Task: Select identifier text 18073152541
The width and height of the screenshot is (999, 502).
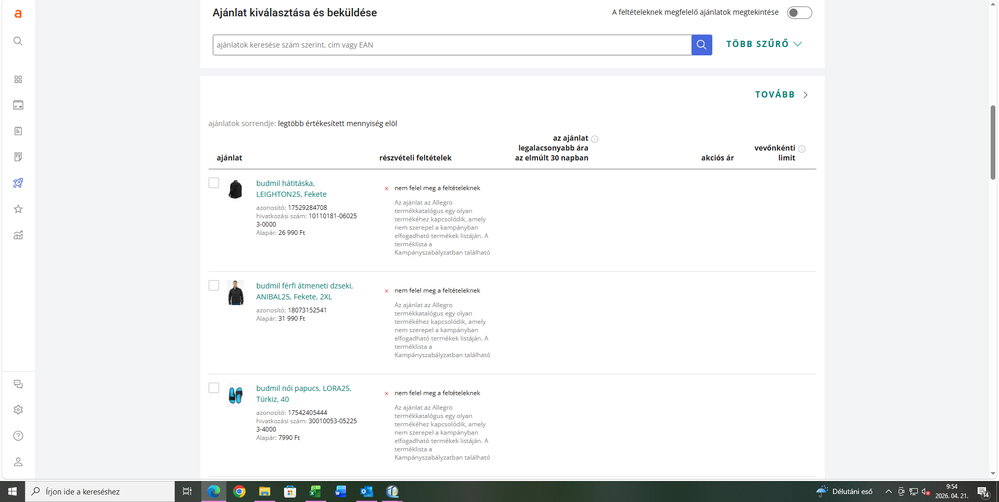Action: 307,310
